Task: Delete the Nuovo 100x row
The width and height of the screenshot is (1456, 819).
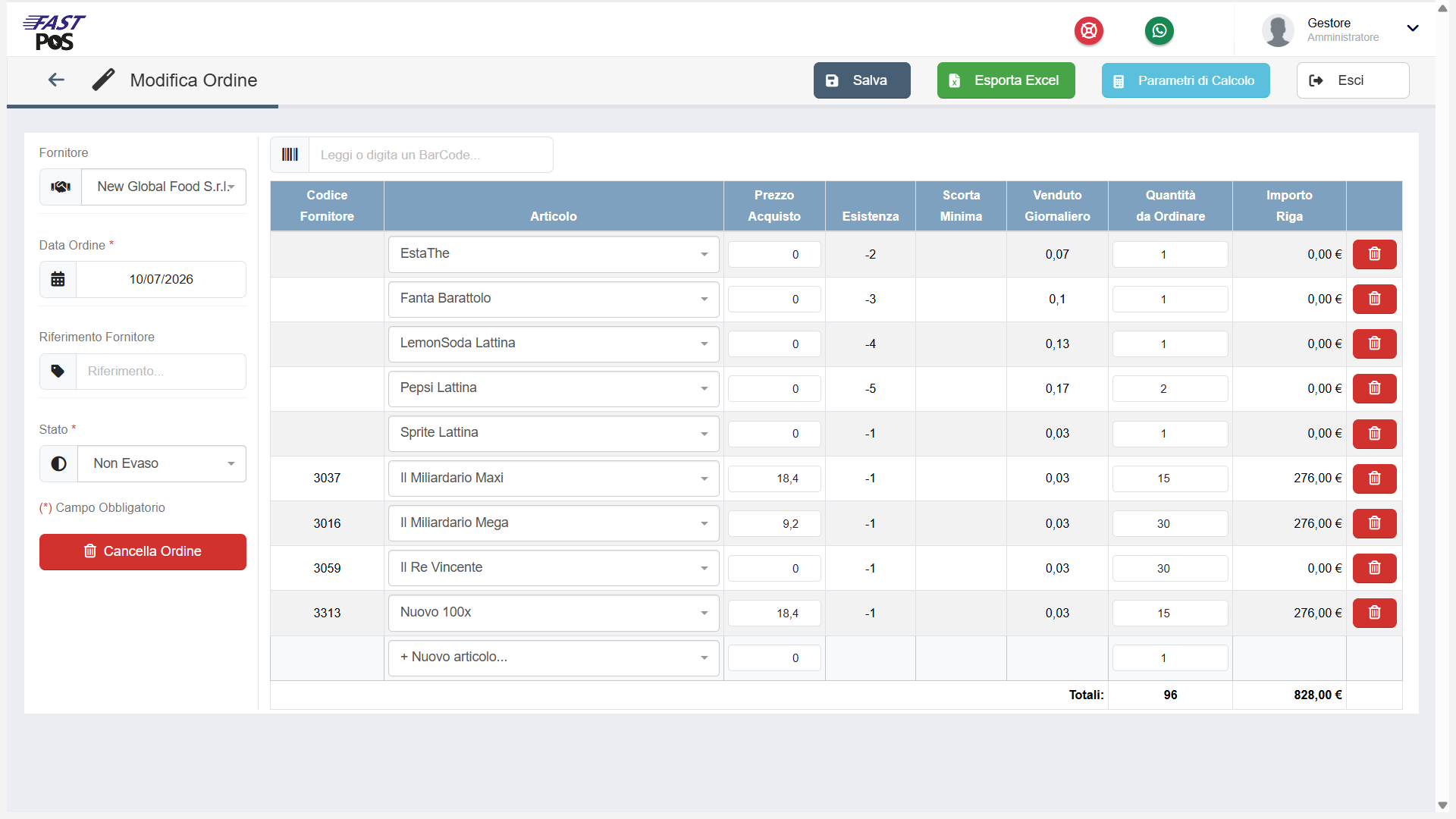Action: point(1374,613)
